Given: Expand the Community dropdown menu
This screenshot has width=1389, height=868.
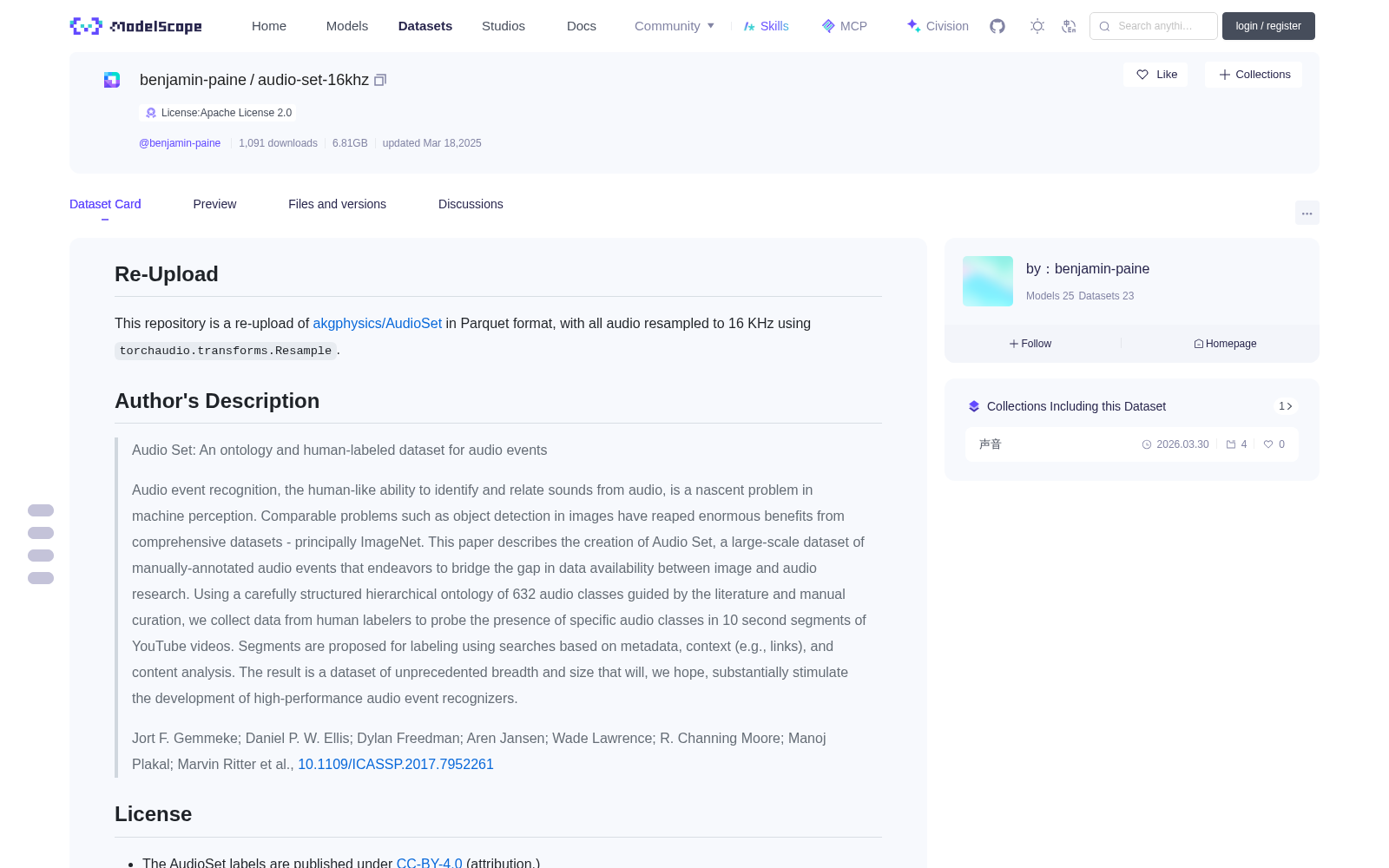Looking at the screenshot, I should pos(675,26).
